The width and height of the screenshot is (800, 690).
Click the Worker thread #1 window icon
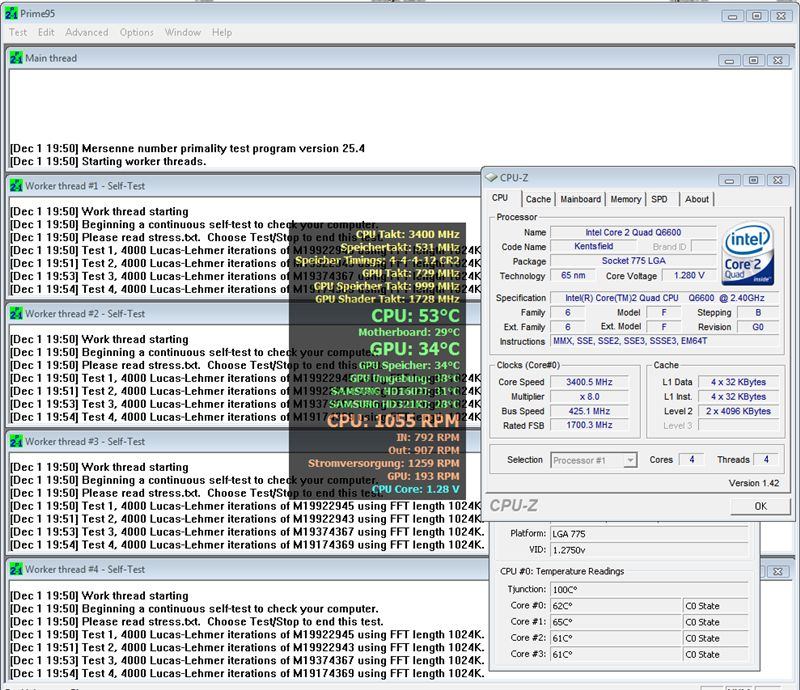pos(16,186)
